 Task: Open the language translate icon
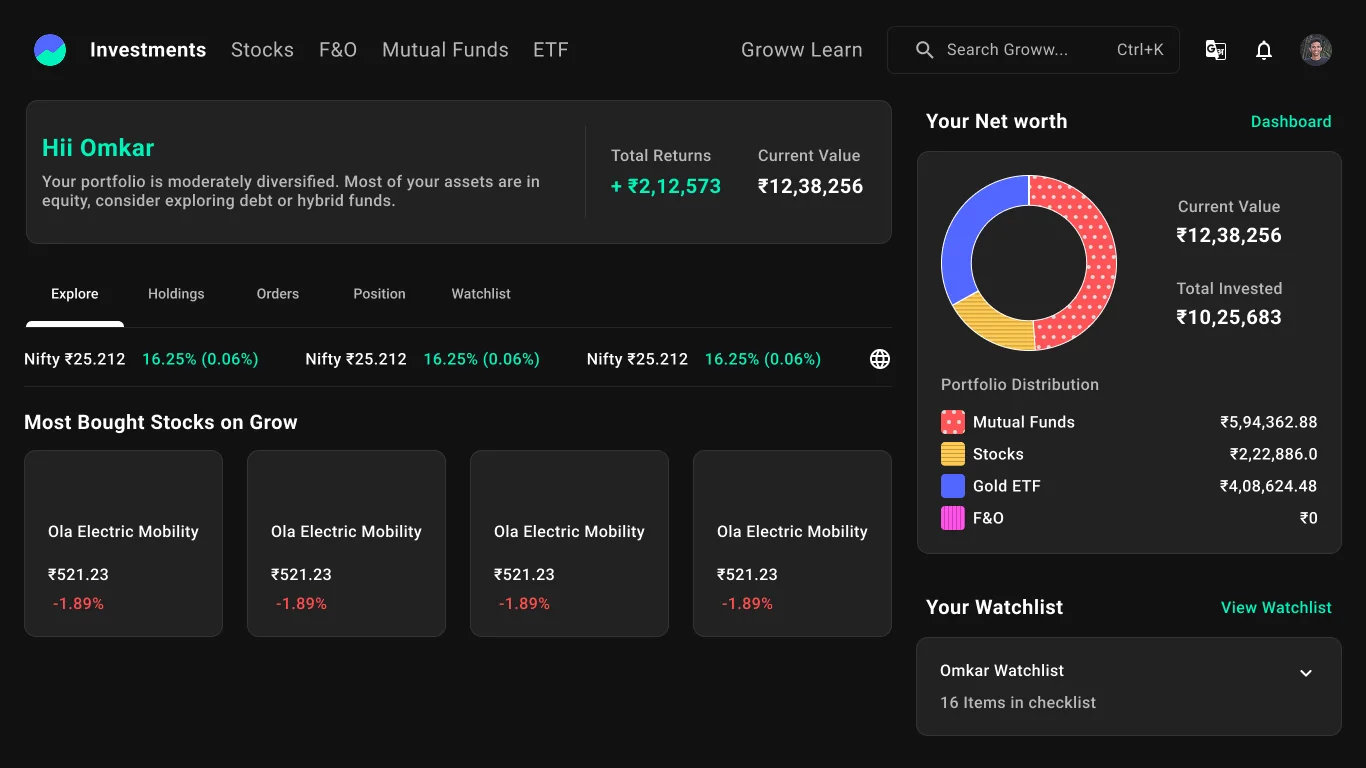coord(1216,50)
